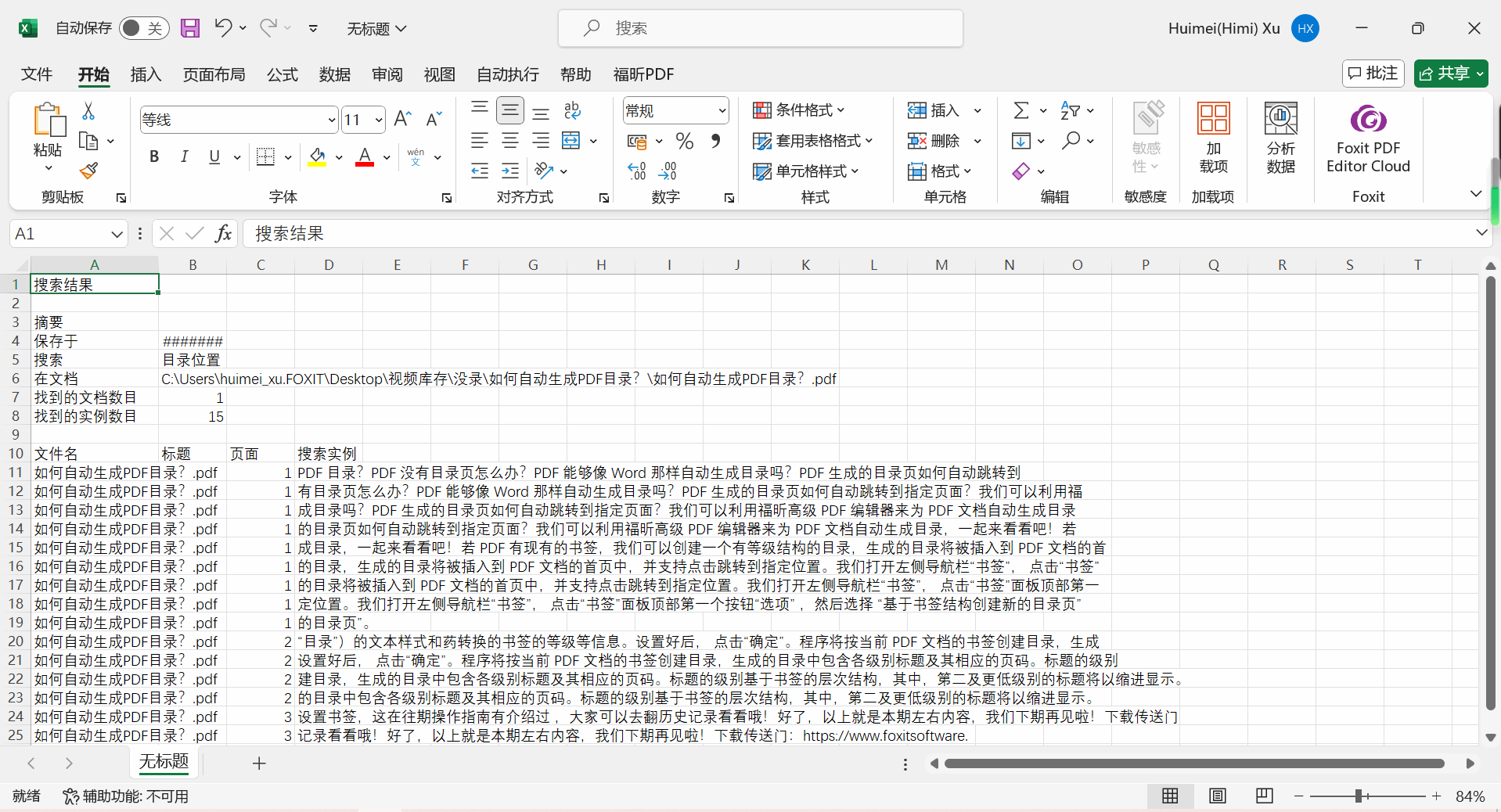Viewport: 1501px width, 812px height.
Task: Open the font name dropdown
Action: (331, 120)
